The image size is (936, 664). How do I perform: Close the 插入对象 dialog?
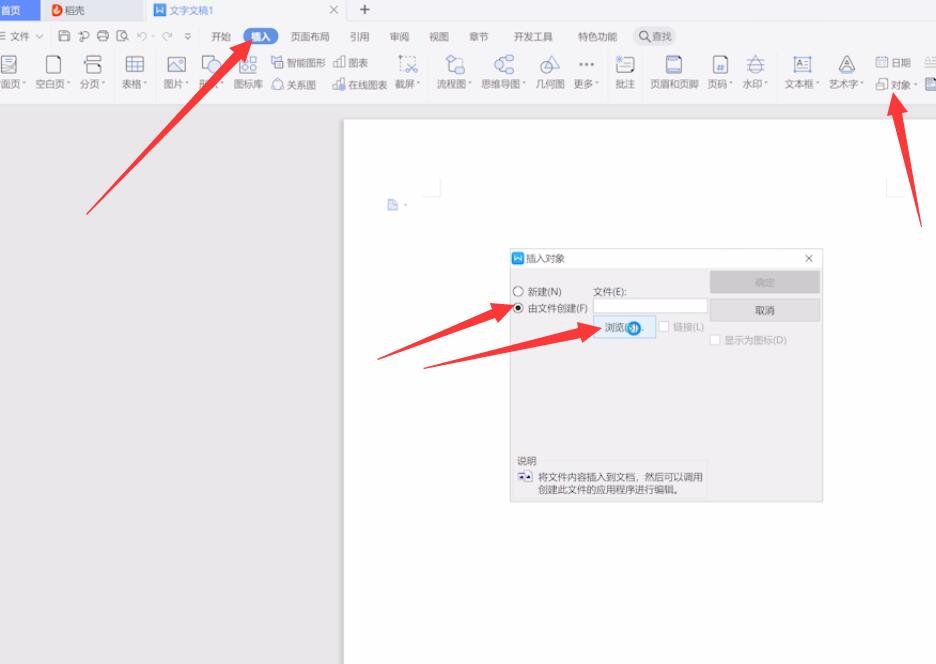809,258
